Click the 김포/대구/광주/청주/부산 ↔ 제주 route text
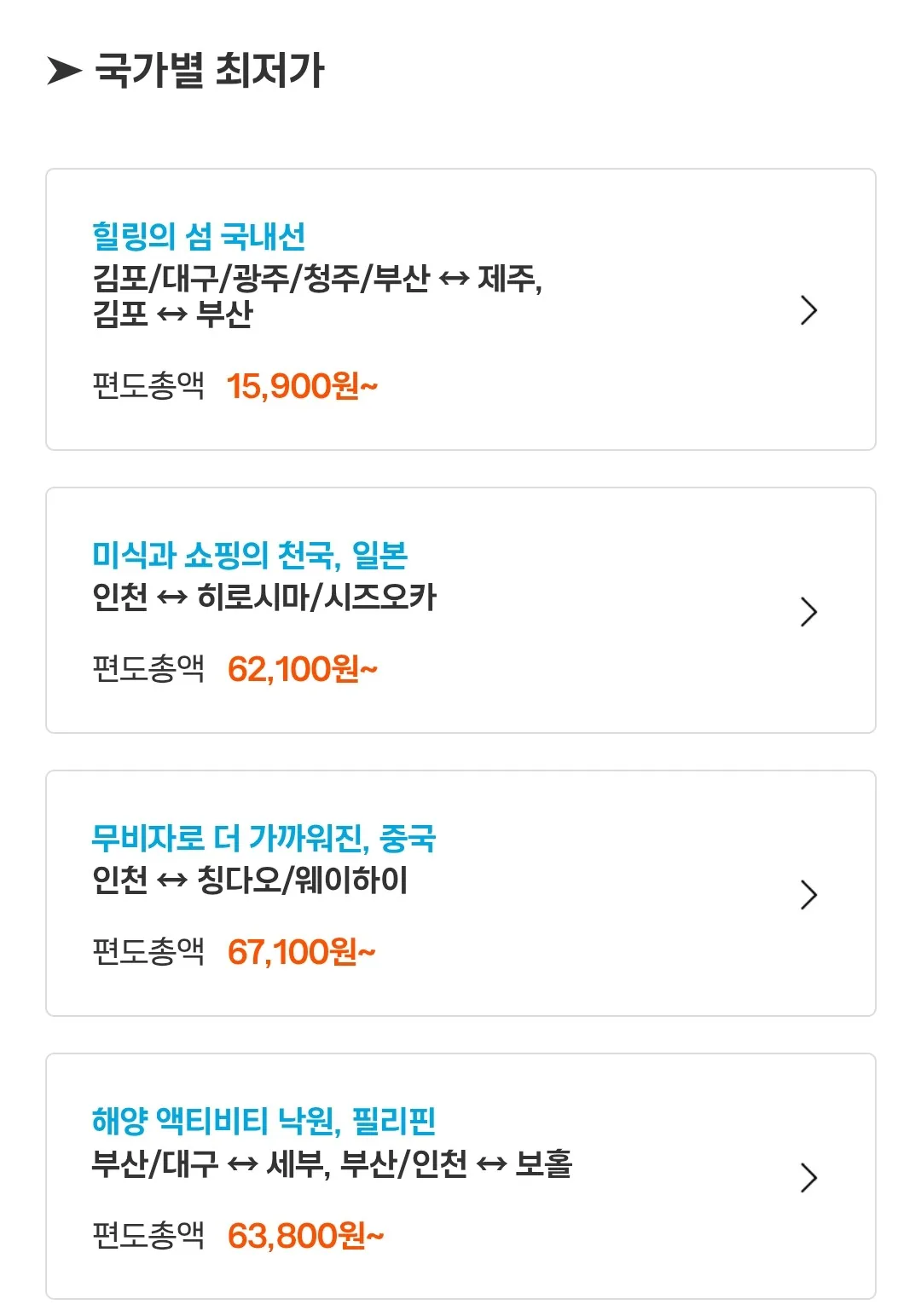The width and height of the screenshot is (921, 1316). click(x=317, y=279)
